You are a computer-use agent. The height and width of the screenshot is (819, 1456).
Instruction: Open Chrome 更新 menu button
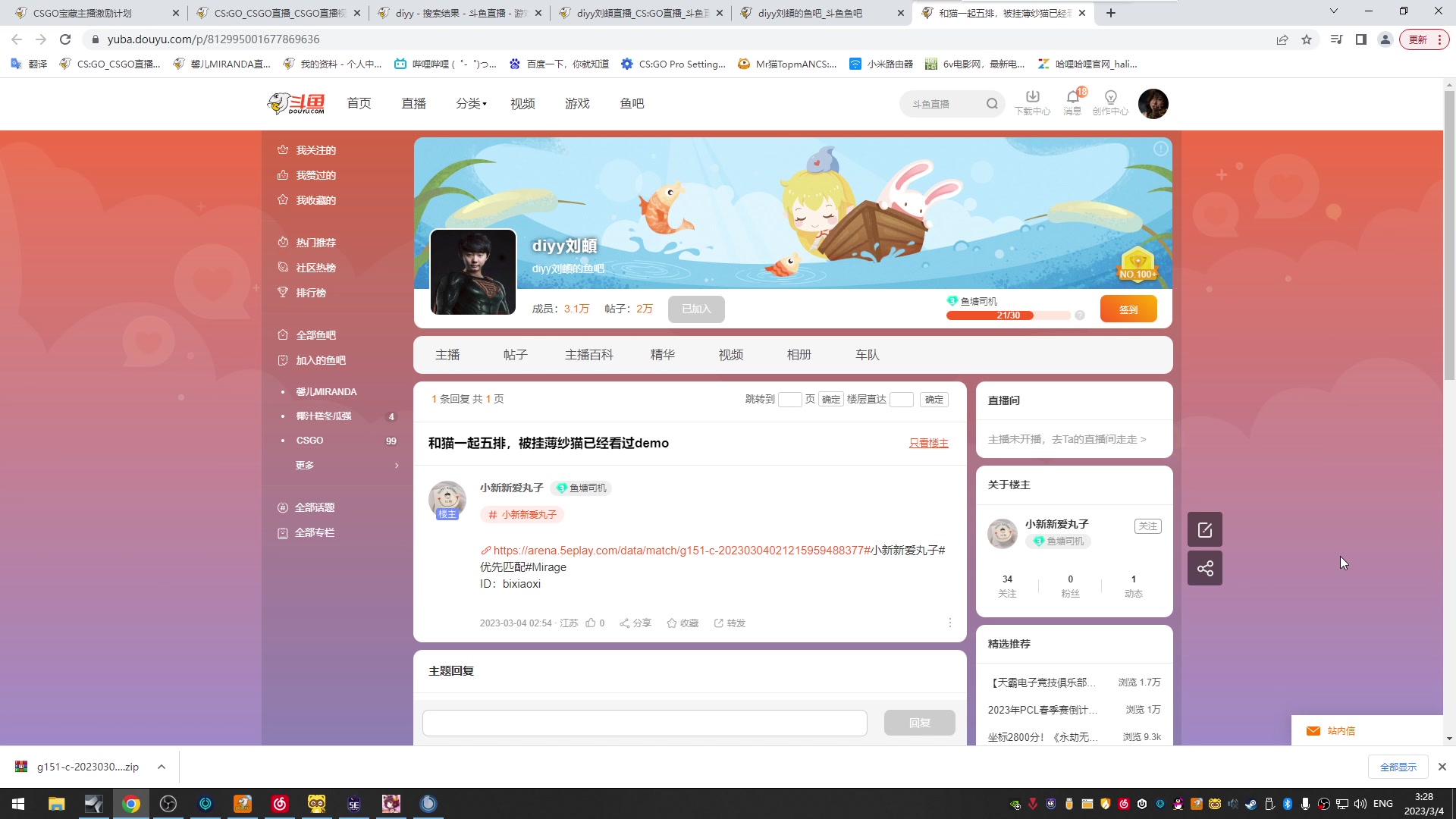click(1424, 39)
